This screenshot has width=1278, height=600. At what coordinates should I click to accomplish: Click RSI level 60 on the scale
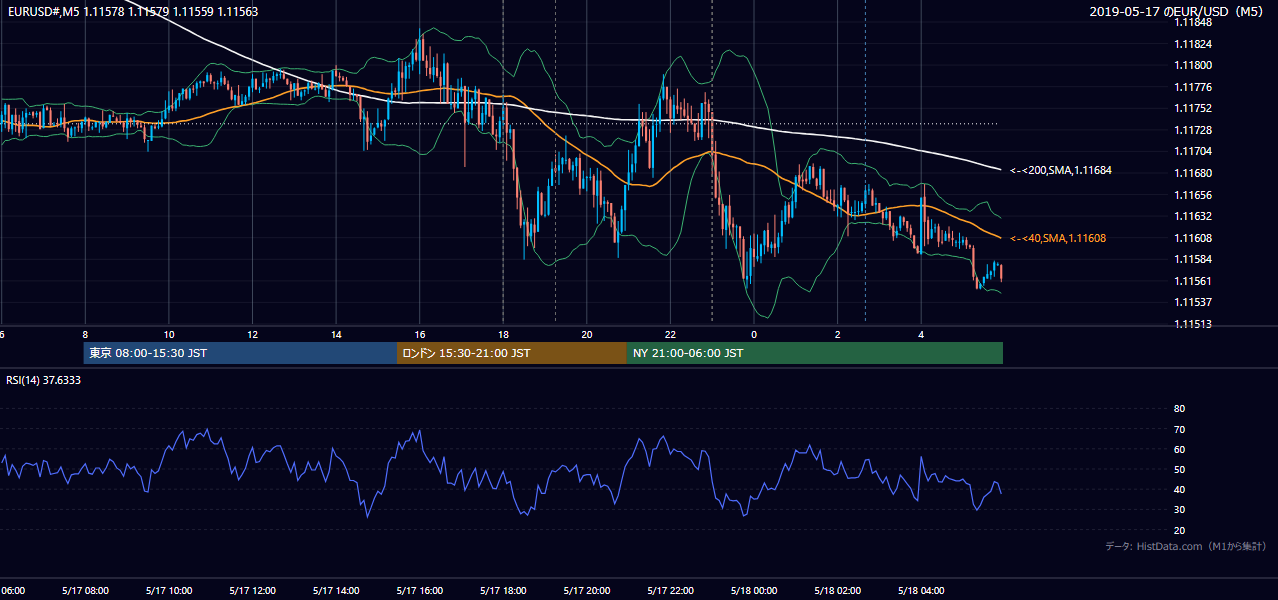pos(1179,449)
